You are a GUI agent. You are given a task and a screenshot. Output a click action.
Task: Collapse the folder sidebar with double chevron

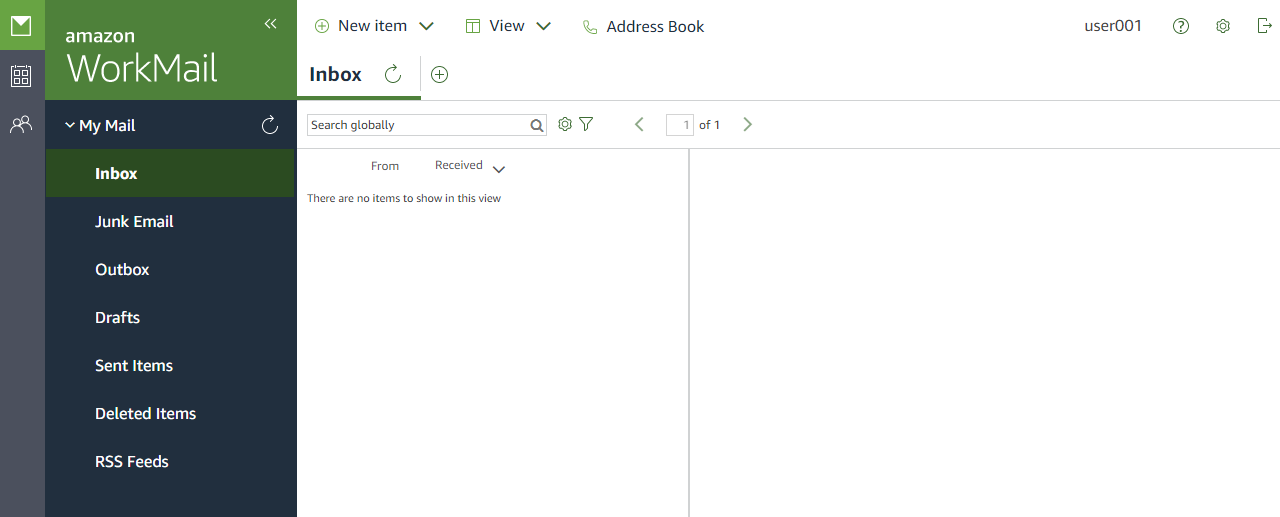270,24
